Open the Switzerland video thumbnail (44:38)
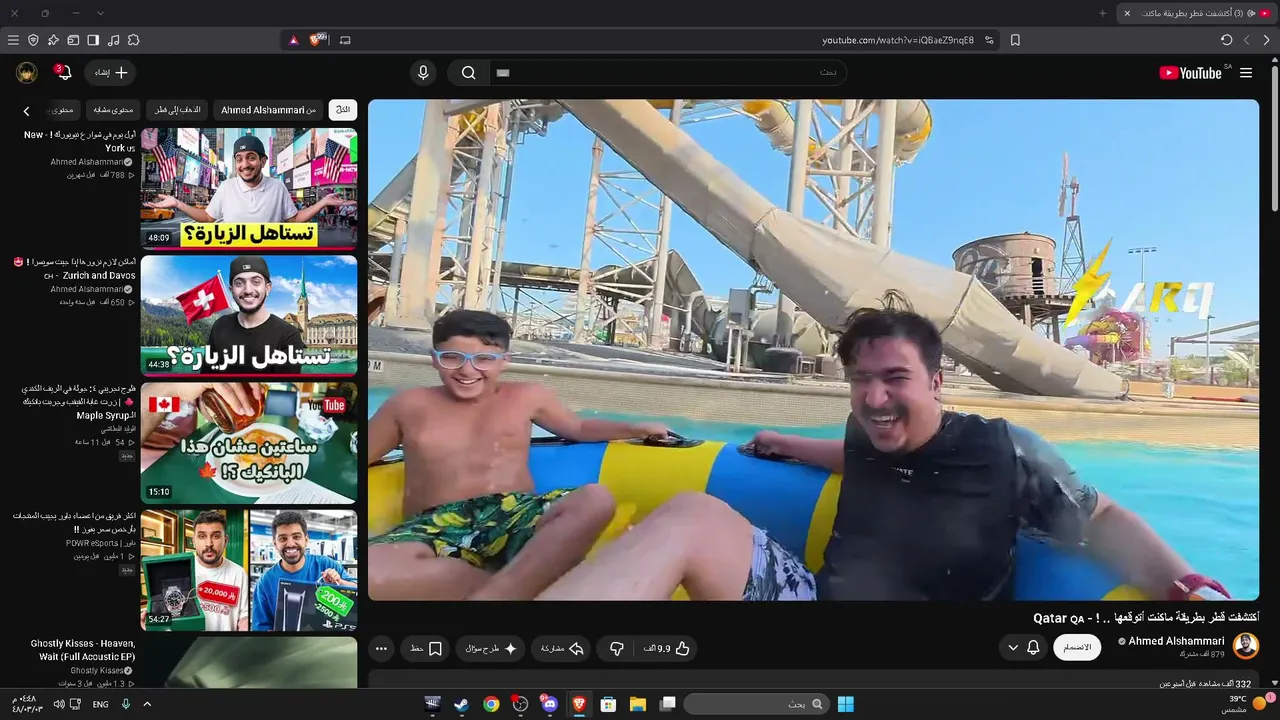Viewport: 1280px width, 720px height. tap(249, 315)
